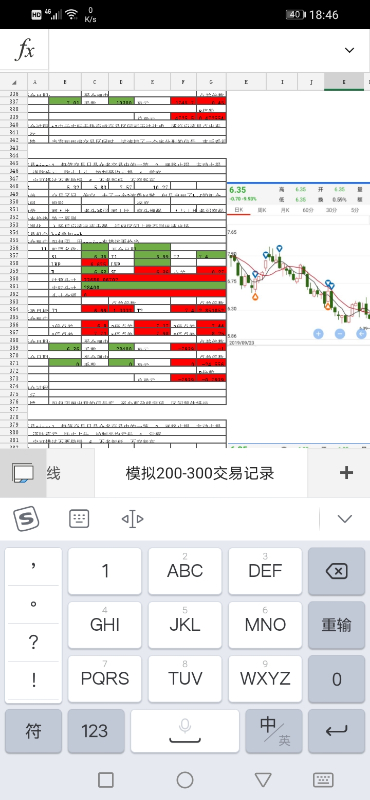Select column I header
This screenshot has width=370, height=800.
283,82
